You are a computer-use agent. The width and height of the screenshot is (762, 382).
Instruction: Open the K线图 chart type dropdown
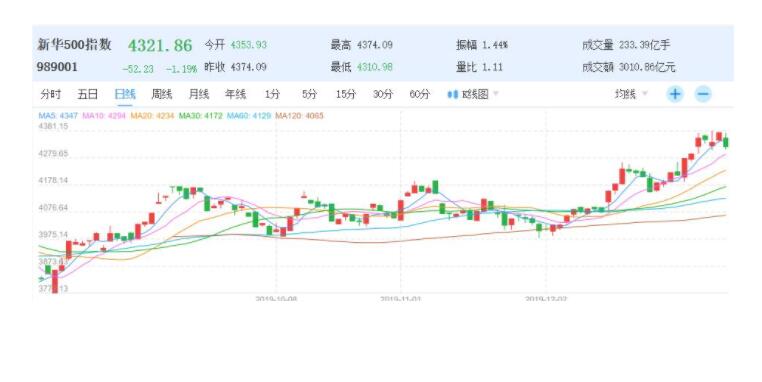(496, 93)
